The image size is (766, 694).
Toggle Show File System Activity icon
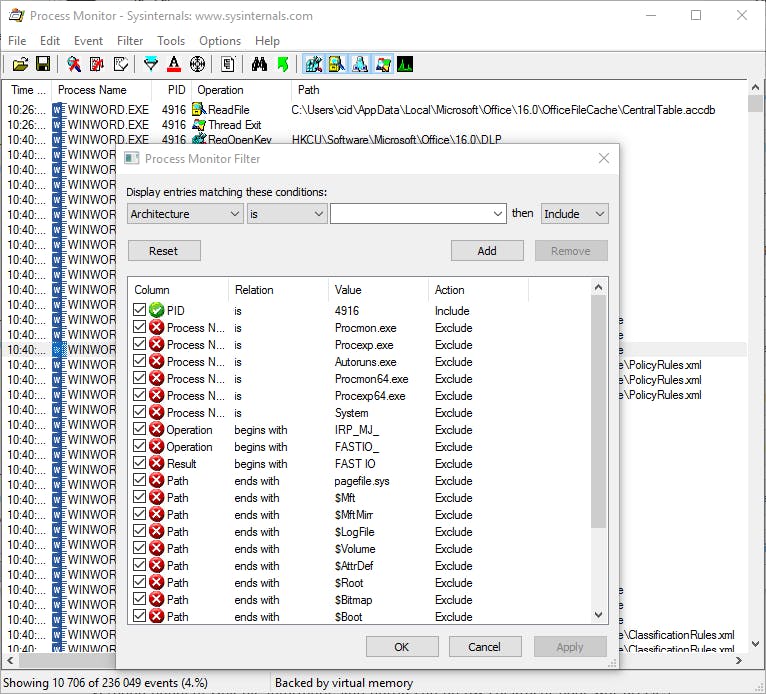pos(337,64)
